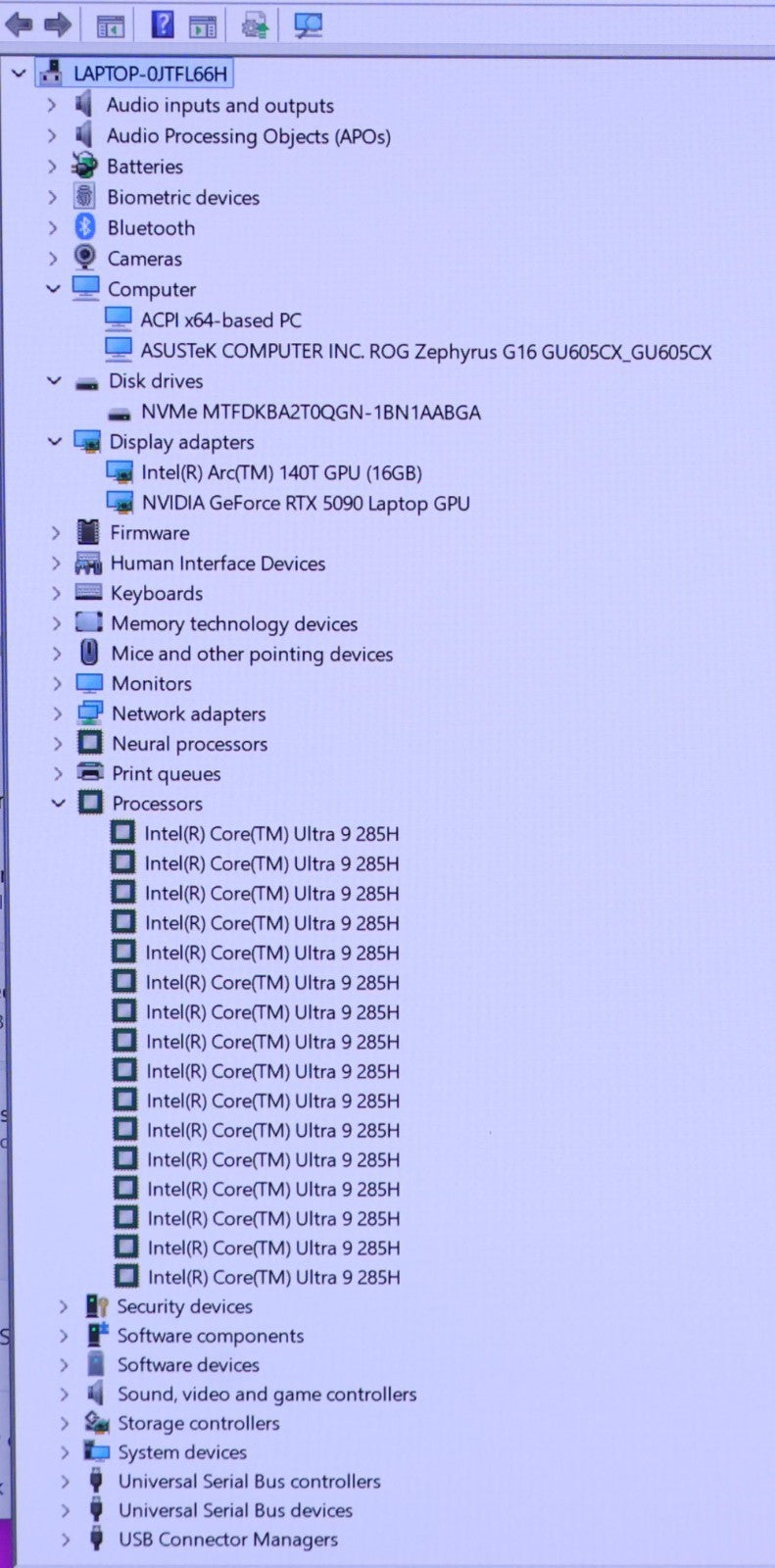This screenshot has width=775, height=1568.
Task: Open the Help toolbar icon
Action: 163,24
